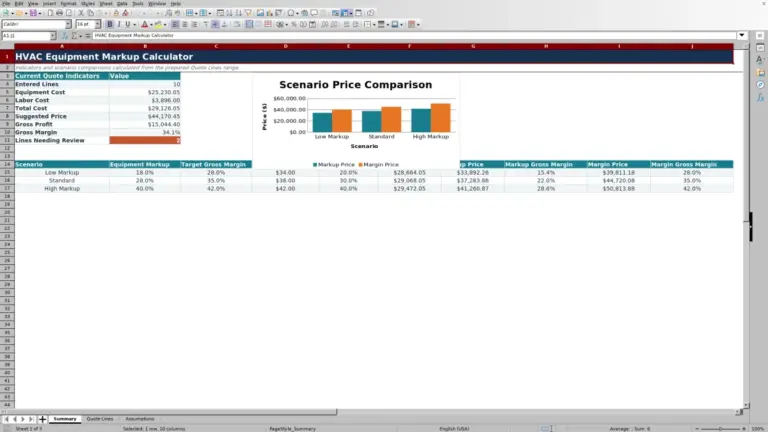768x432 pixels.
Task: Toggle Align Right
Action: click(194, 24)
